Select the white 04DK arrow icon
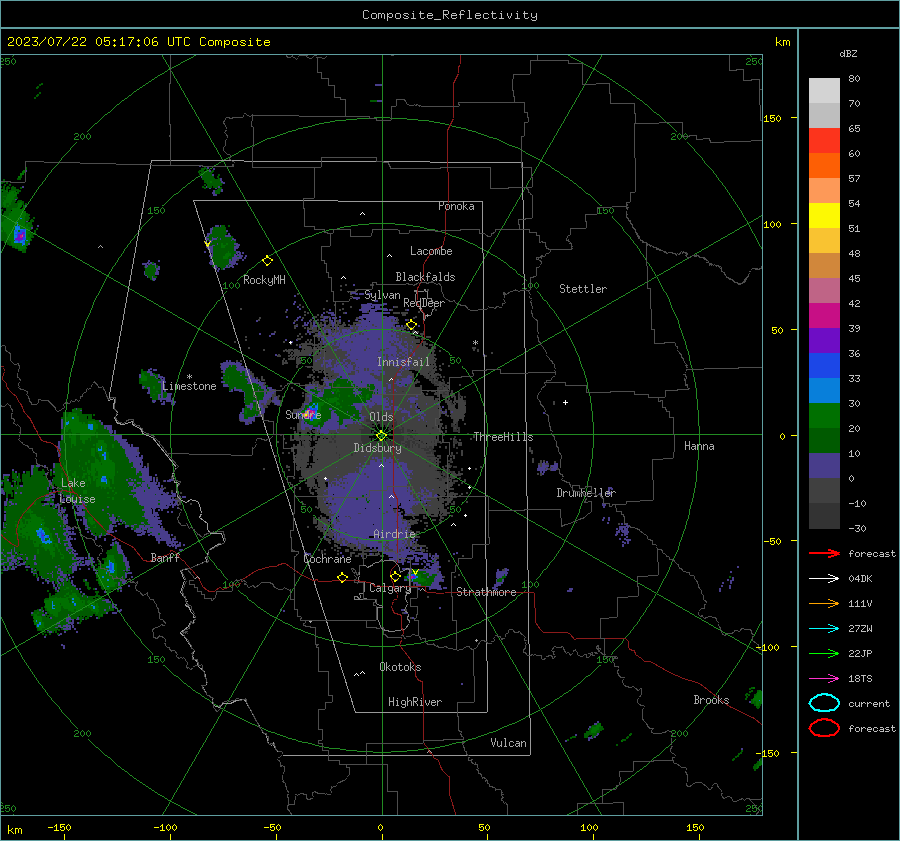Image resolution: width=900 pixels, height=841 pixels. [824, 578]
